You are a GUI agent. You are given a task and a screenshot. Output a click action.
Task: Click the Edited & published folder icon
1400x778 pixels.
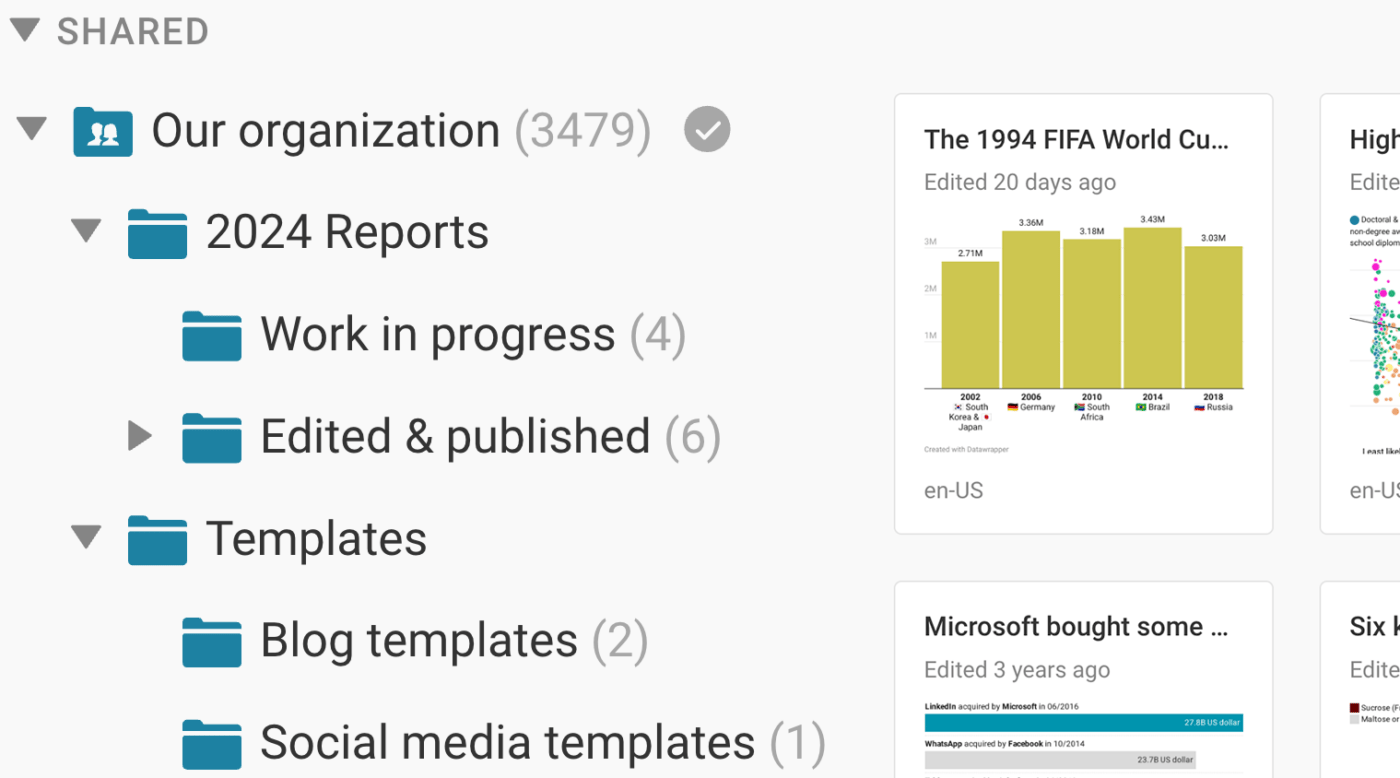pos(211,438)
